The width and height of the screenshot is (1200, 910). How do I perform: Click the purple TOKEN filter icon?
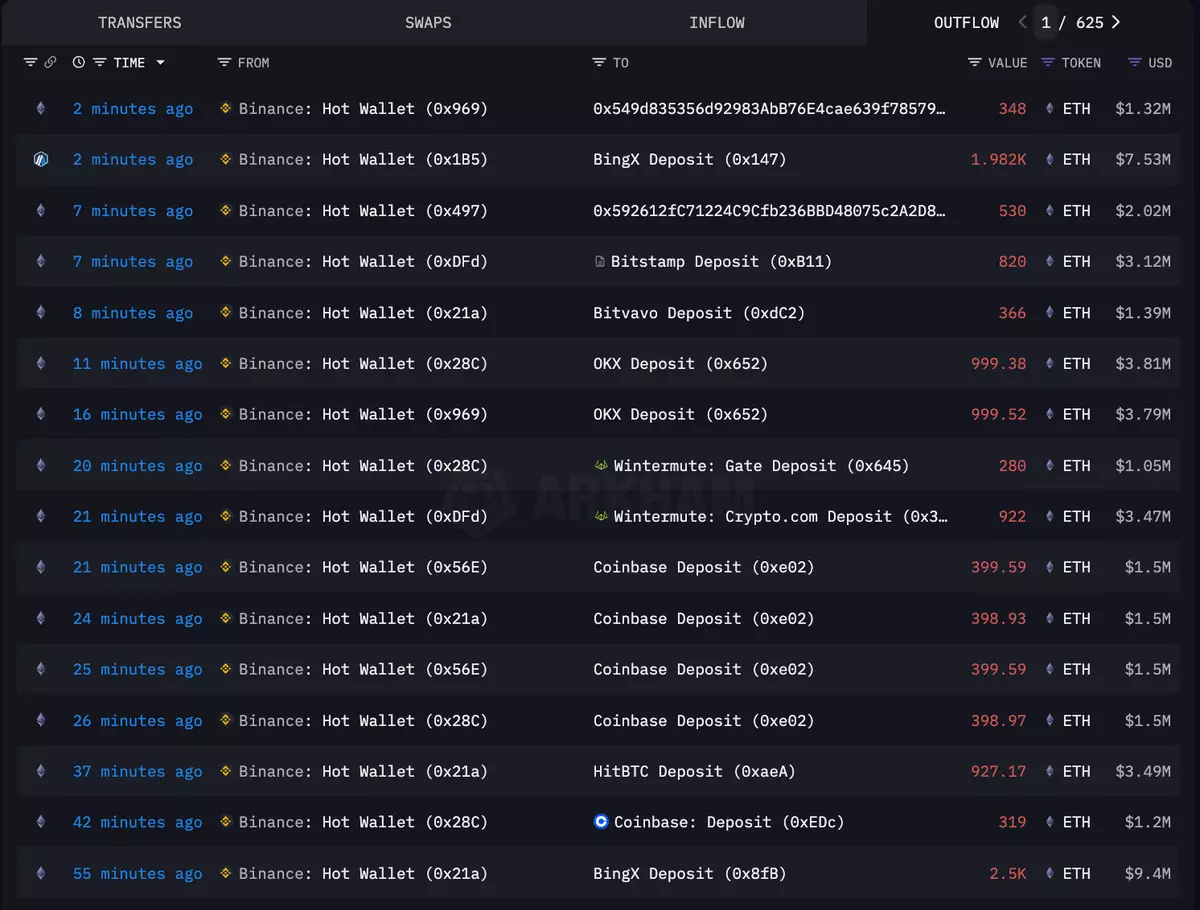point(1048,62)
